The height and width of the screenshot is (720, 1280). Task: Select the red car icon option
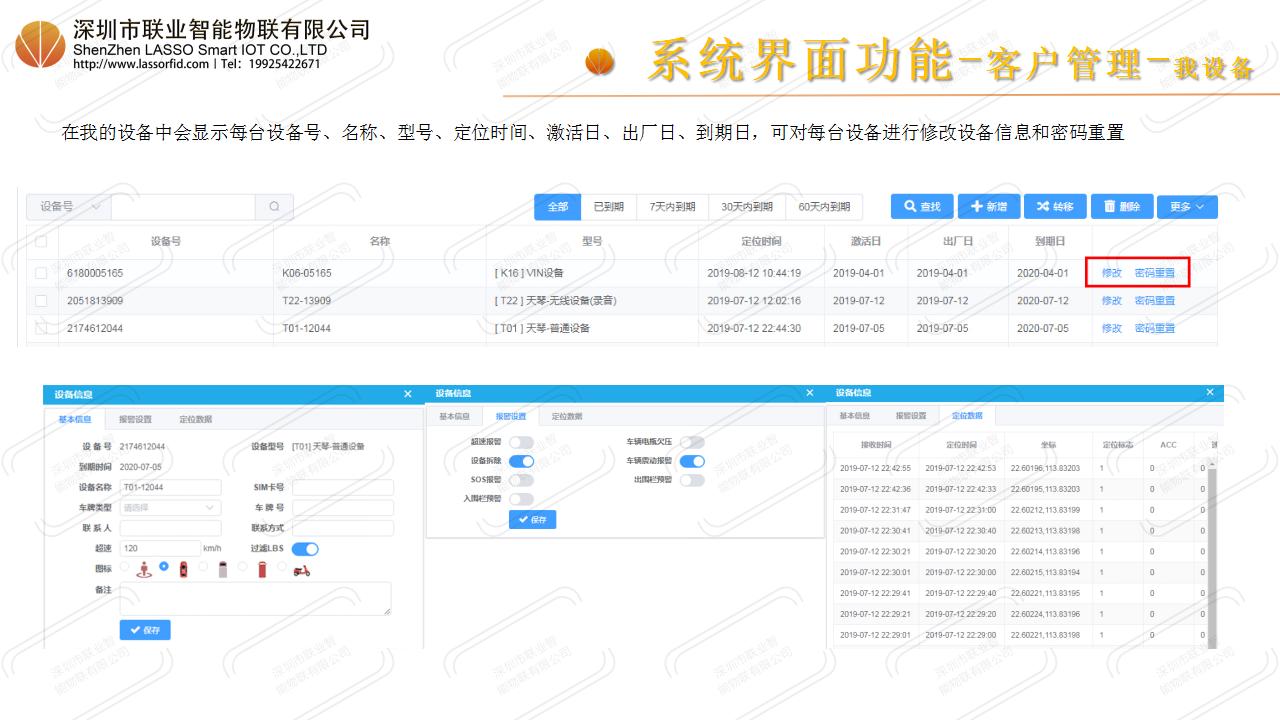(183, 569)
